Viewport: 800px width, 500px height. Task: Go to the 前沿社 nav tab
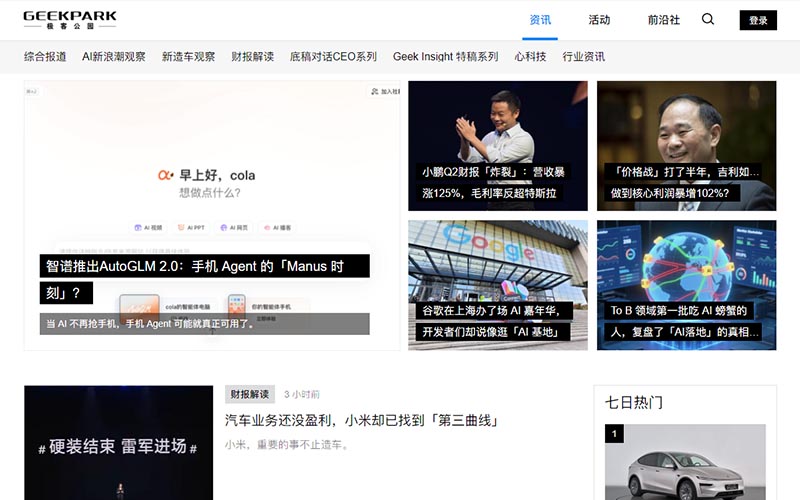[x=663, y=20]
